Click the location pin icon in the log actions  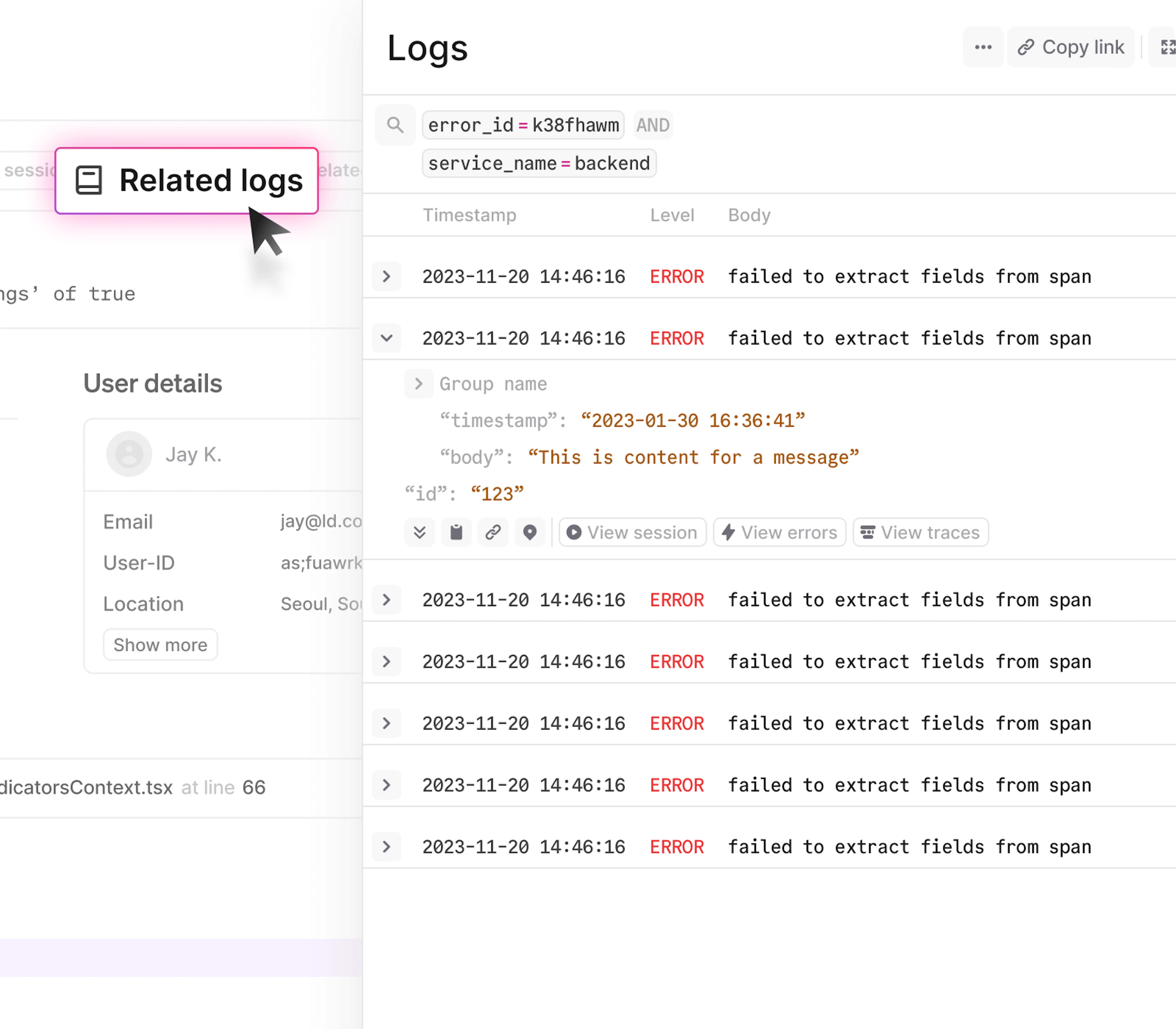530,532
